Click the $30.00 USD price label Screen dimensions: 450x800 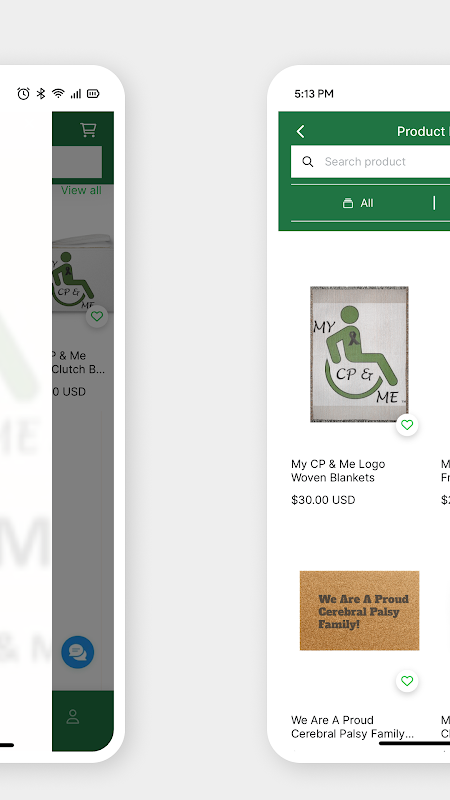(x=323, y=500)
